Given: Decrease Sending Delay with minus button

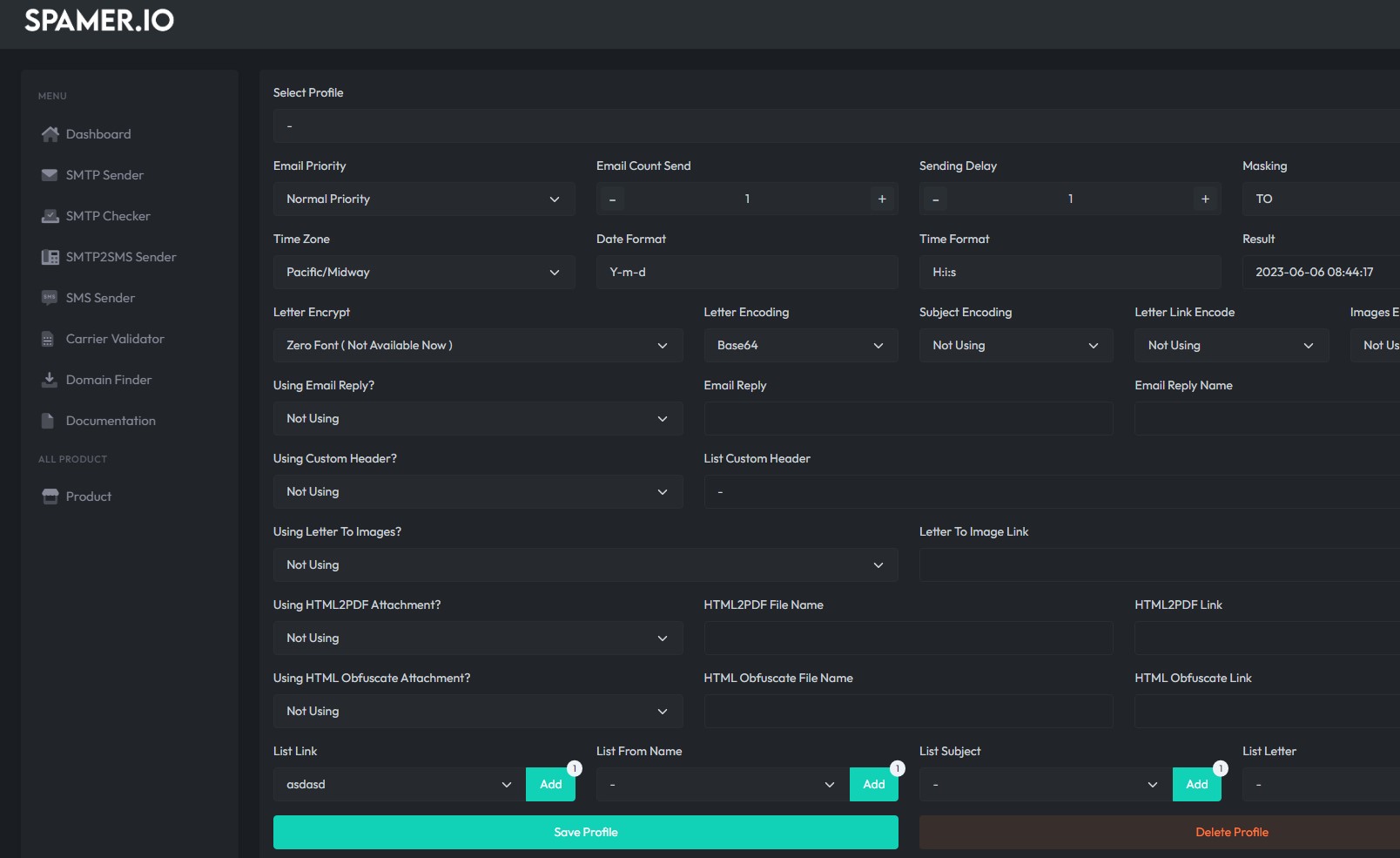Looking at the screenshot, I should [936, 199].
